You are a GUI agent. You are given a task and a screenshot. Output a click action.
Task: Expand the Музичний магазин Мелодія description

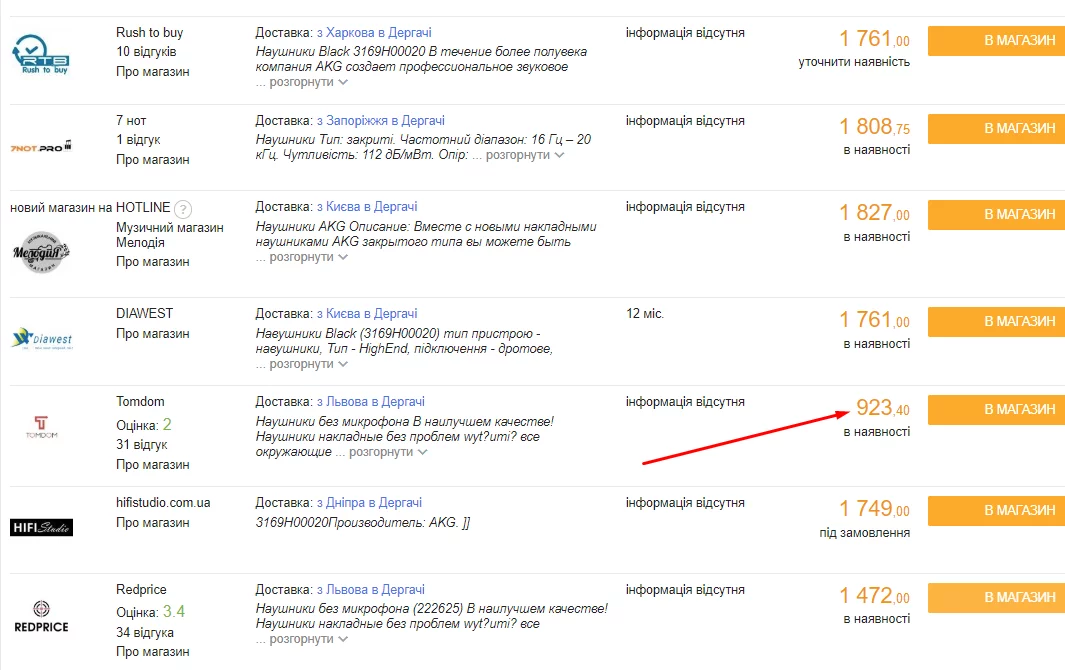coord(308,257)
